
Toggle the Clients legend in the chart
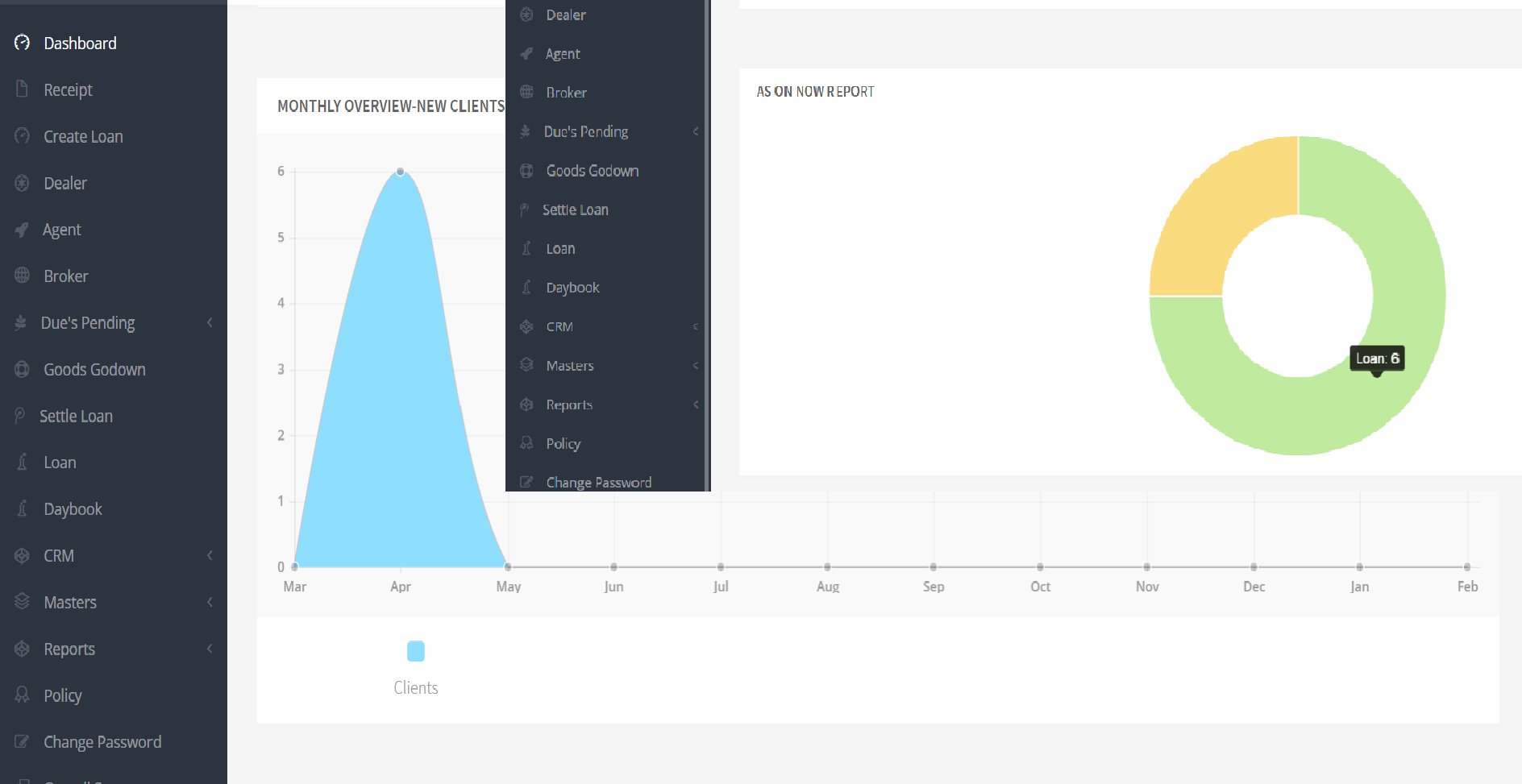[416, 652]
